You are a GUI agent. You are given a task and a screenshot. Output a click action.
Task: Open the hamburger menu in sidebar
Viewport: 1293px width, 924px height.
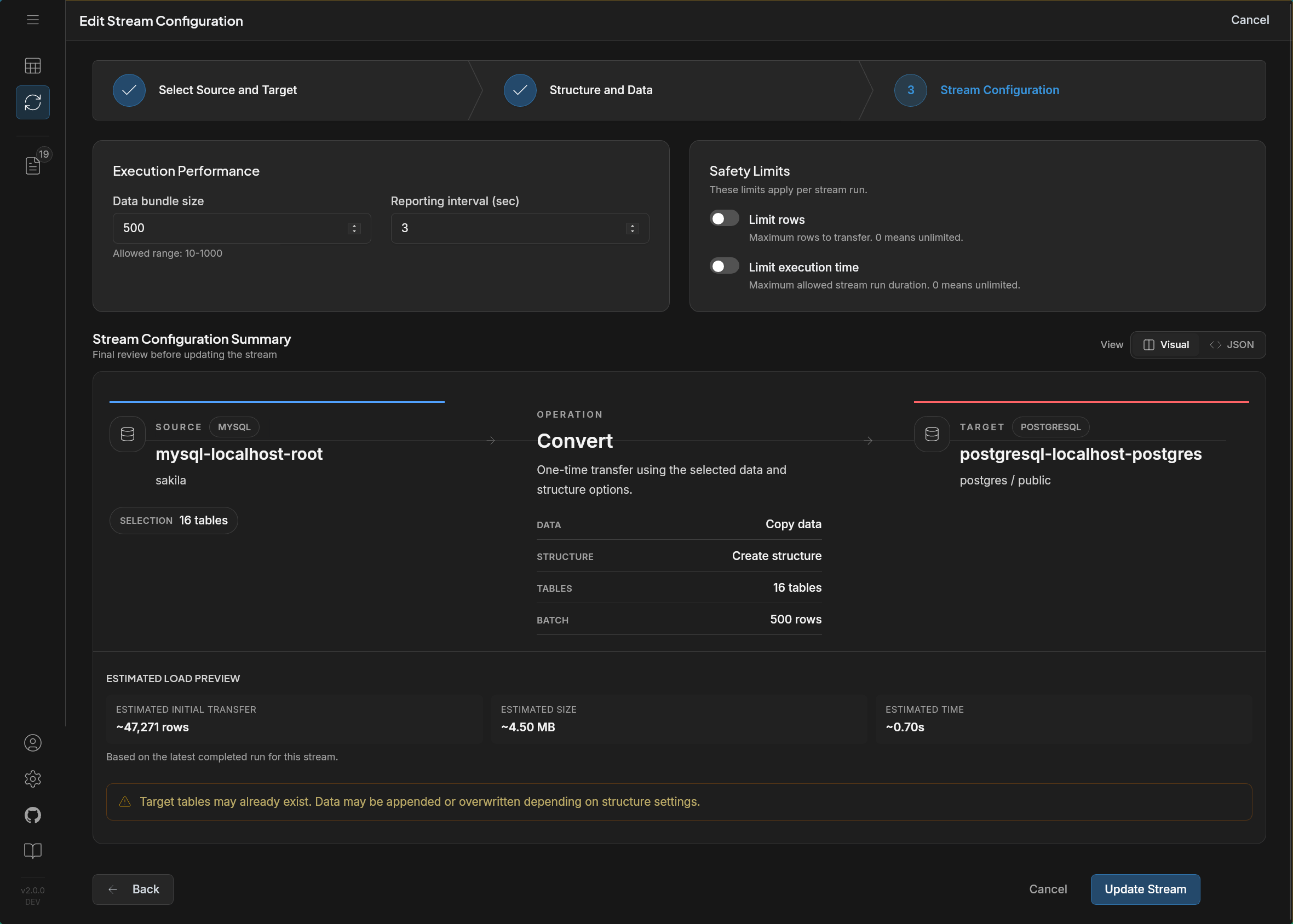coord(32,20)
